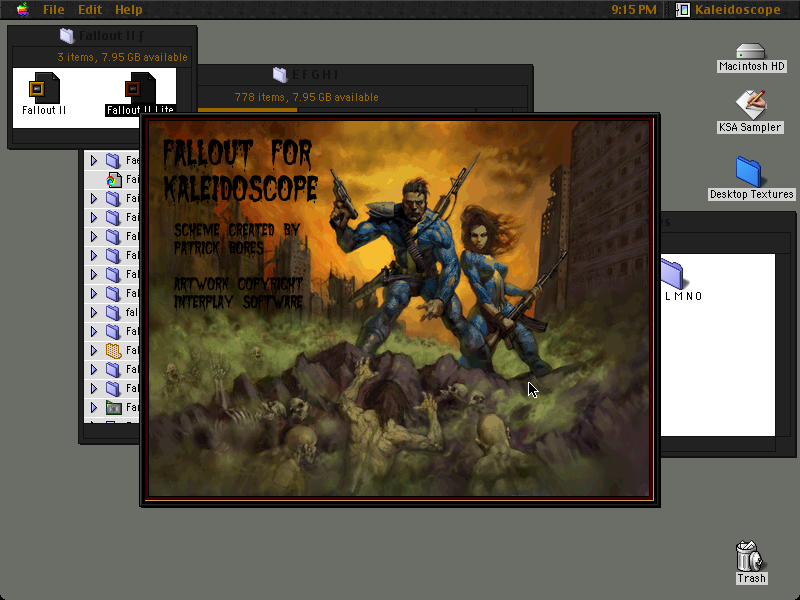Image resolution: width=800 pixels, height=600 pixels.
Task: Click the 'Fallout II ƒ' window title
Action: 111,36
